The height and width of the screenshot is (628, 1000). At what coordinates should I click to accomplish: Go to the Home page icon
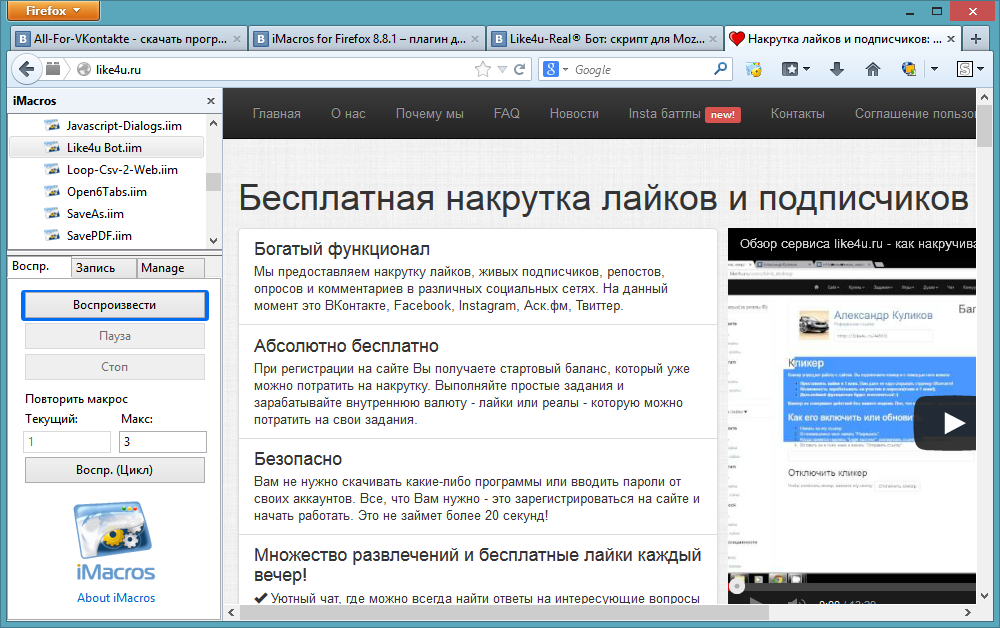pyautogui.click(x=872, y=69)
